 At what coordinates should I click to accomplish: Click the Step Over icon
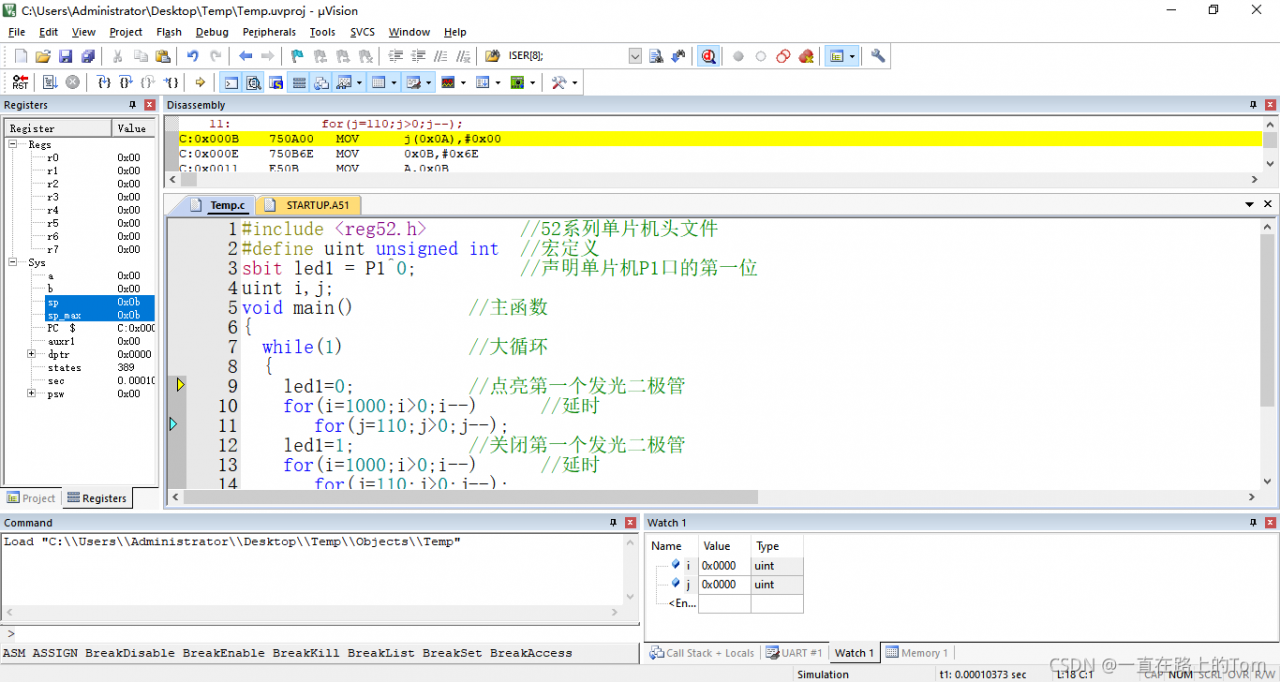coord(126,83)
